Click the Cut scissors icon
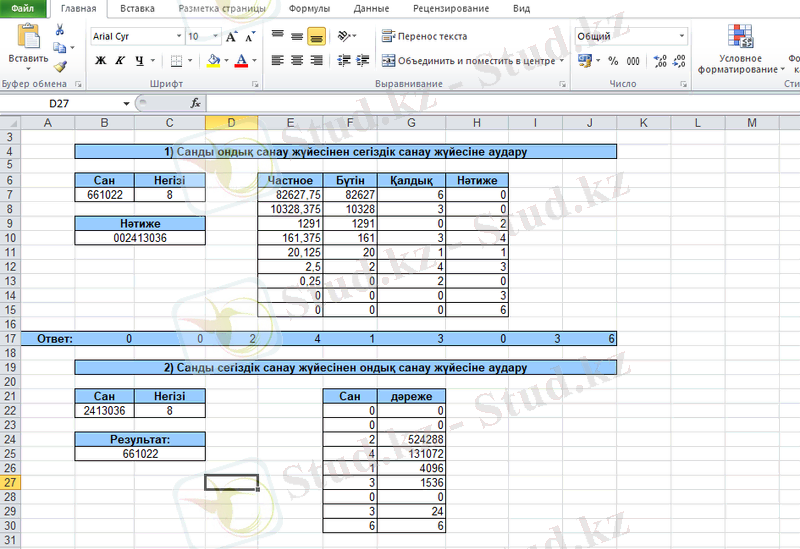Viewport: 800px width, 549px height. pos(60,31)
